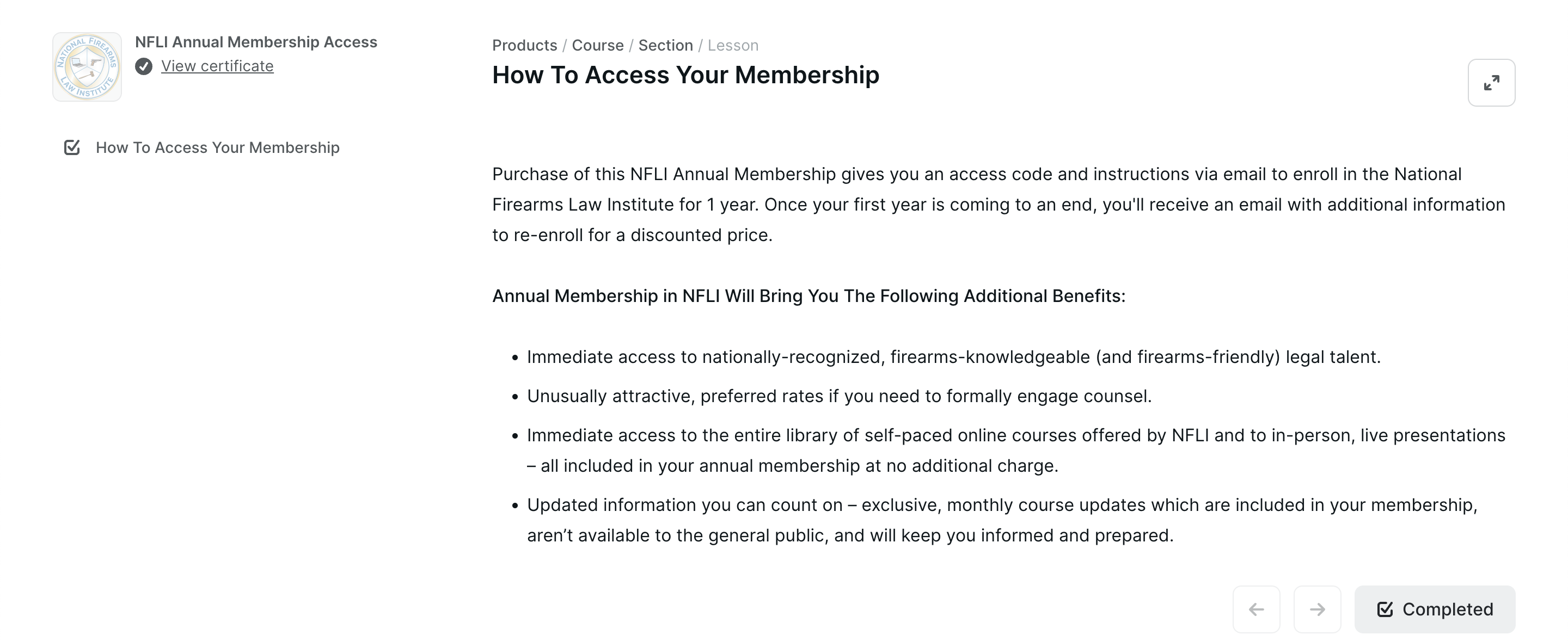Toggle the sidebar lesson completion checkbox
The image size is (1568, 641).
point(72,148)
